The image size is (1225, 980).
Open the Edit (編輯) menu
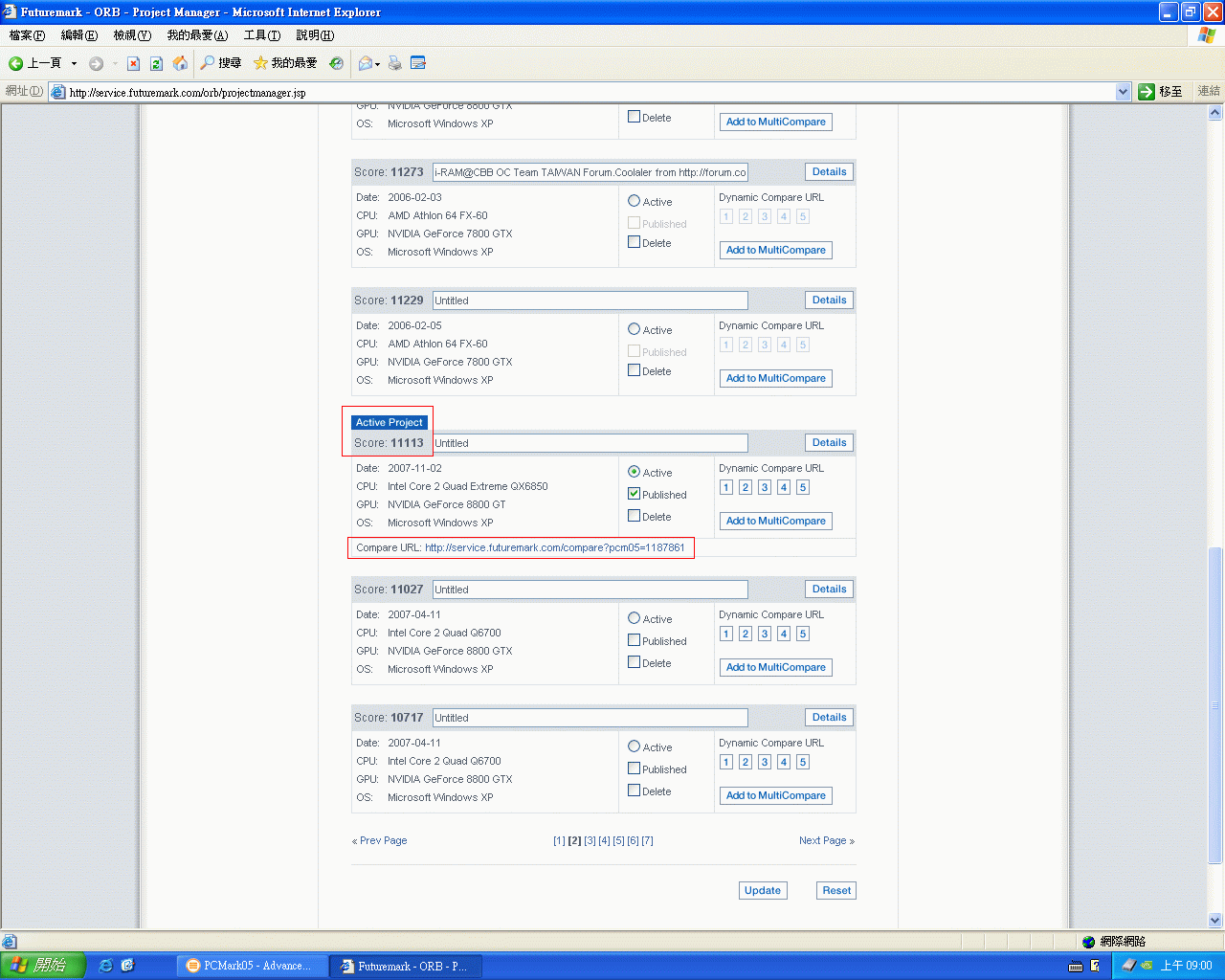[79, 35]
